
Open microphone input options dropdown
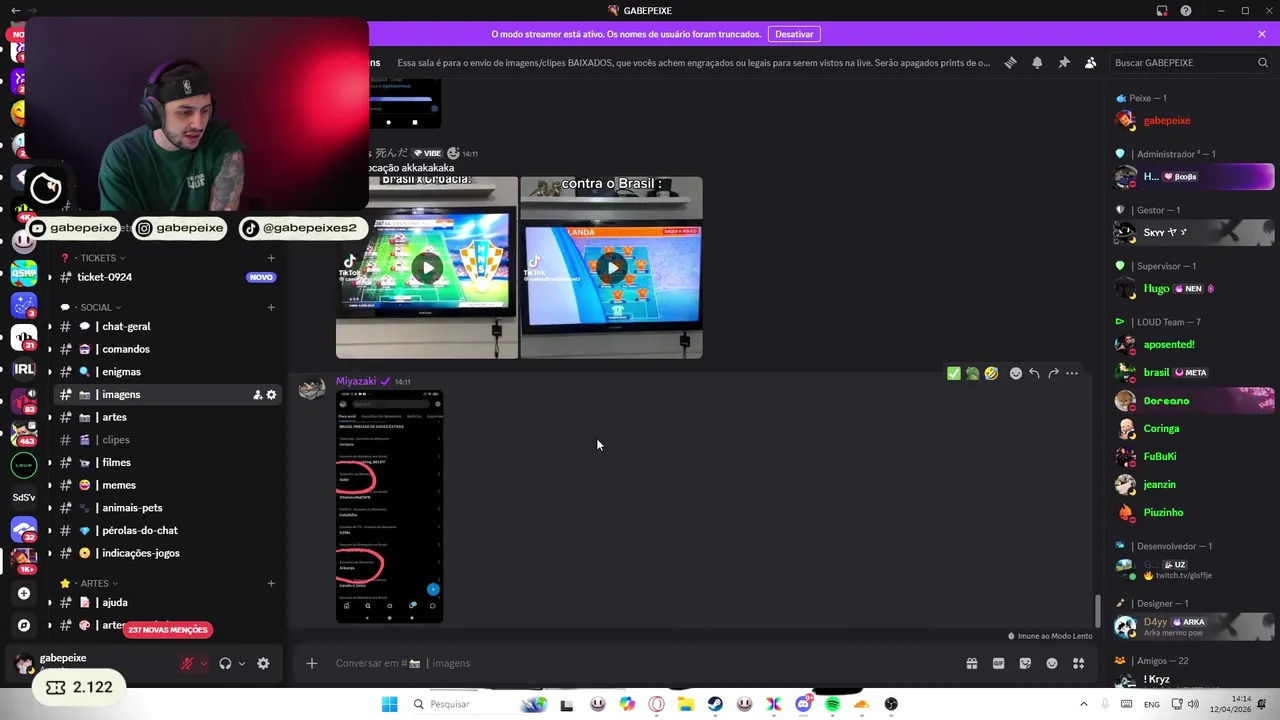coord(203,663)
